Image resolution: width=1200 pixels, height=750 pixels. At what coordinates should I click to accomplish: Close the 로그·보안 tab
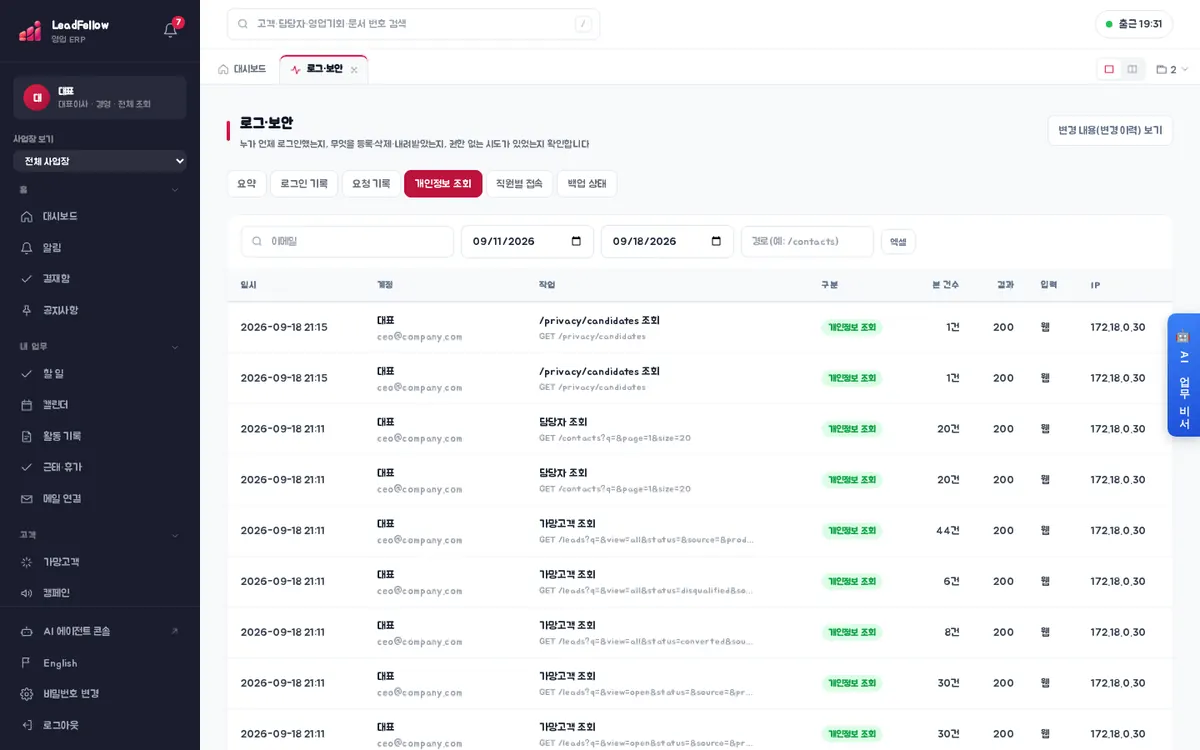(354, 70)
